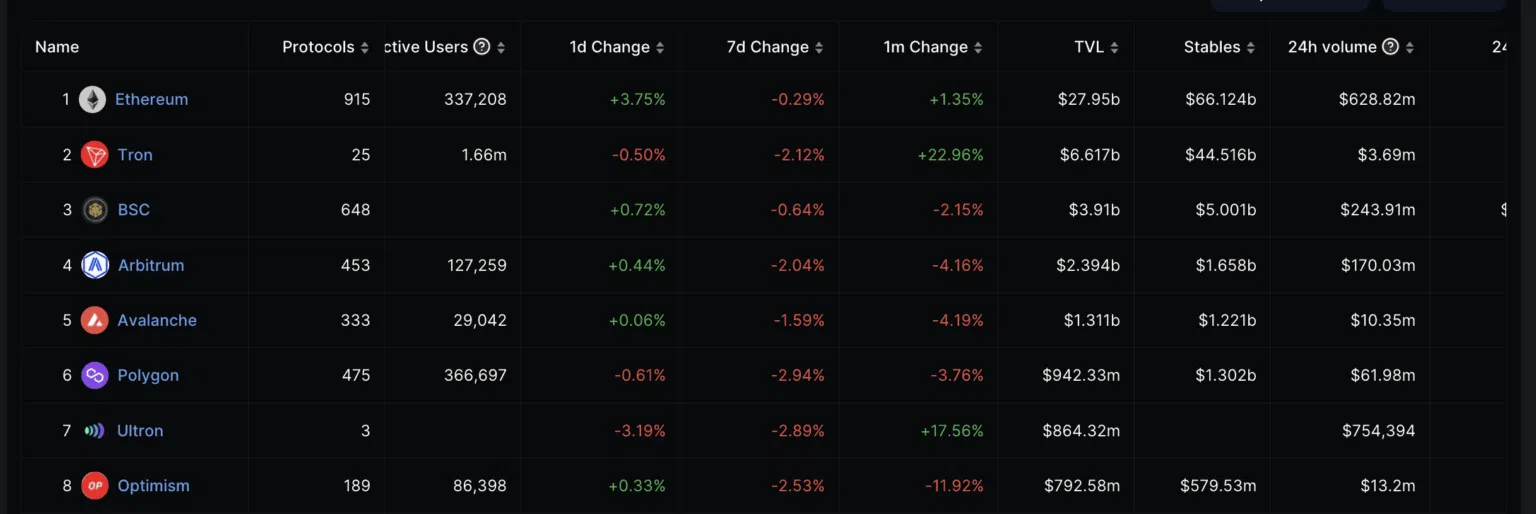Open the Ethereum chain link
Screen dimensions: 1536x514
pyautogui.click(x=151, y=99)
